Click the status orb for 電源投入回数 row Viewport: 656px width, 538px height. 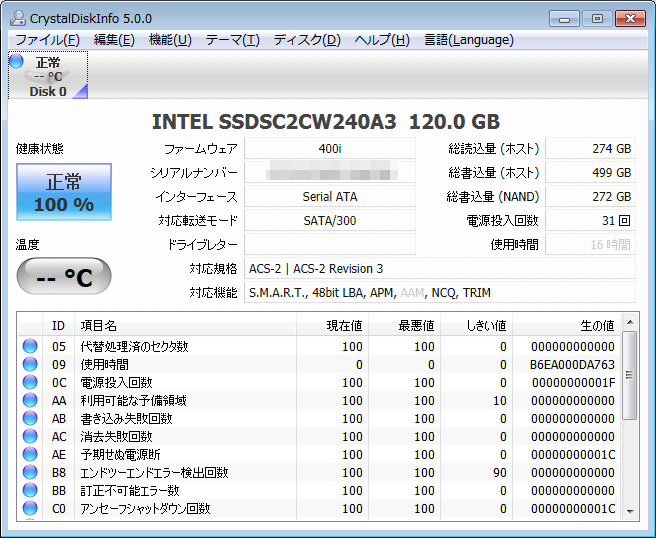click(30, 383)
